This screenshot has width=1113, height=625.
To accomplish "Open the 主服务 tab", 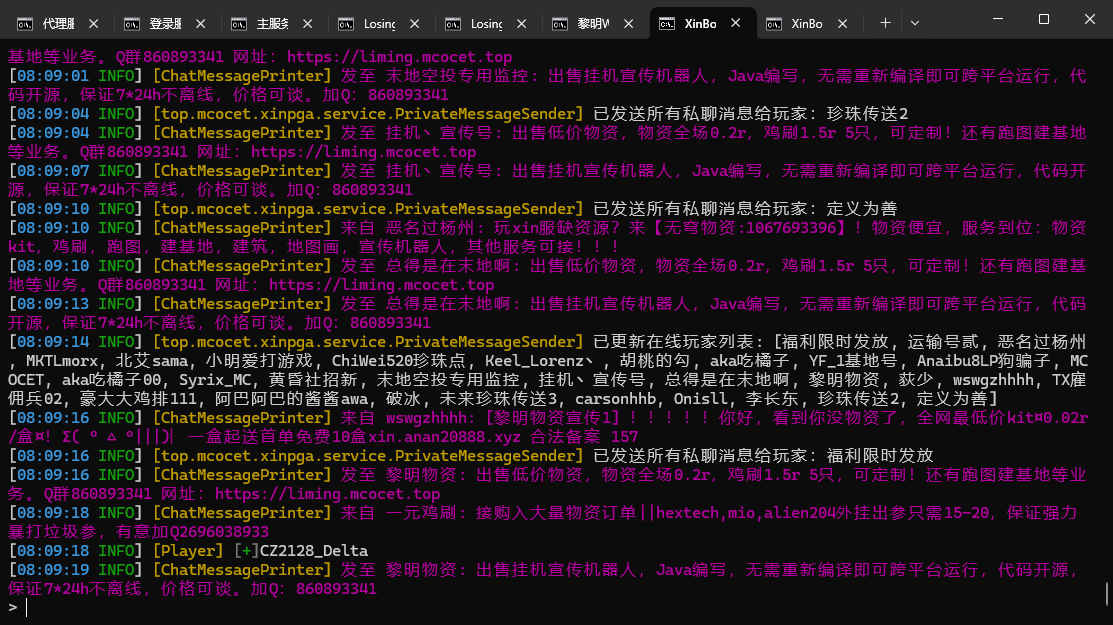I will click(272, 22).
